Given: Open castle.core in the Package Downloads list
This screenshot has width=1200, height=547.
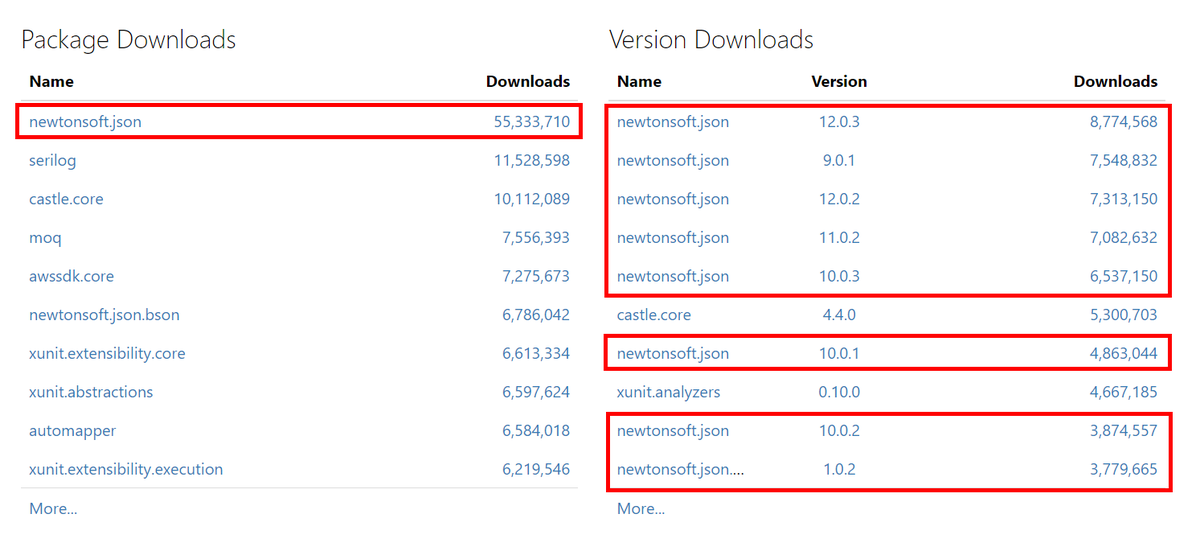Looking at the screenshot, I should tap(66, 199).
